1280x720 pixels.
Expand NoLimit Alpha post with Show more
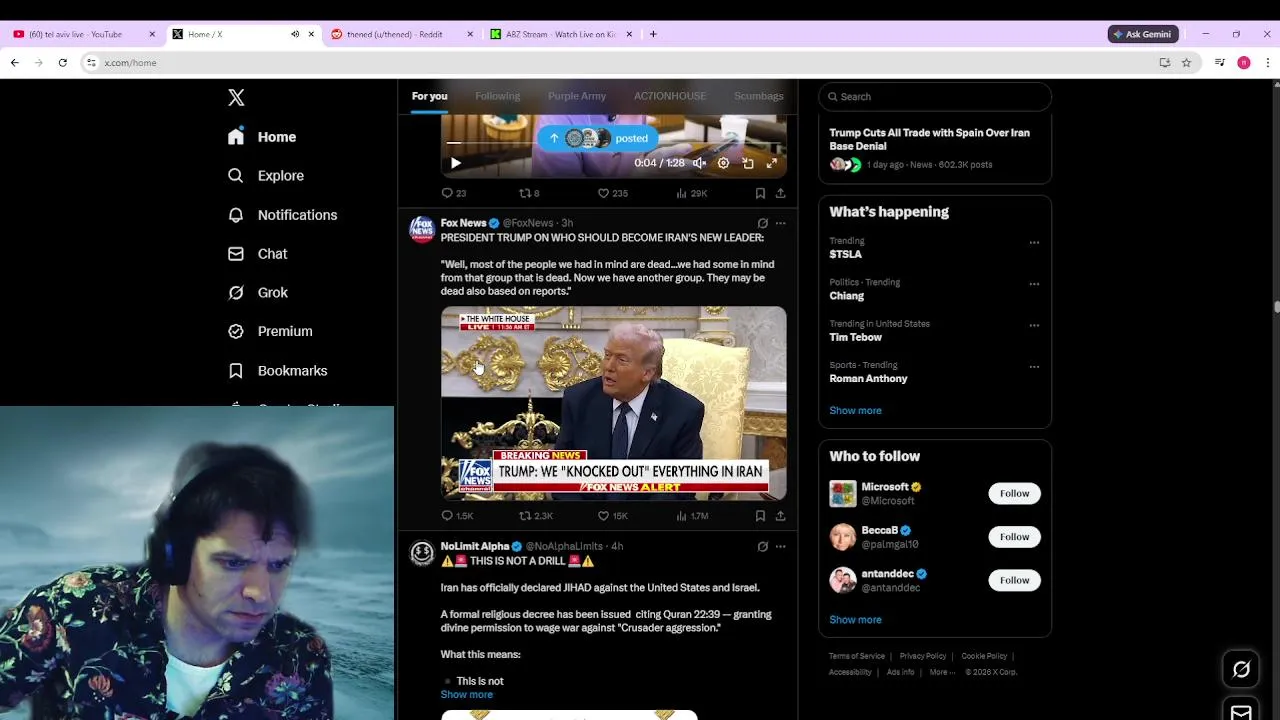[467, 694]
